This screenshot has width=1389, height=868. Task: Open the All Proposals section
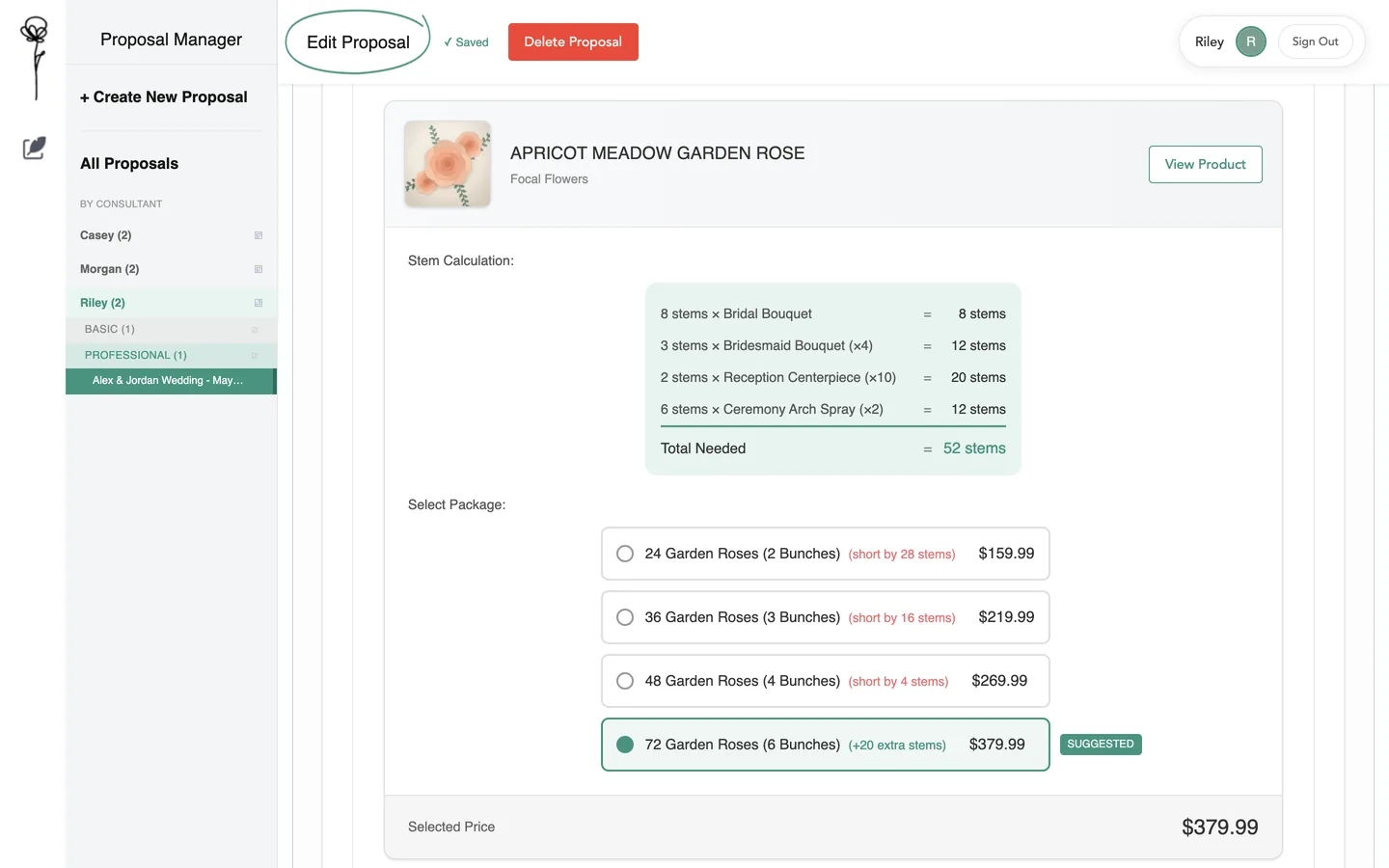[129, 164]
